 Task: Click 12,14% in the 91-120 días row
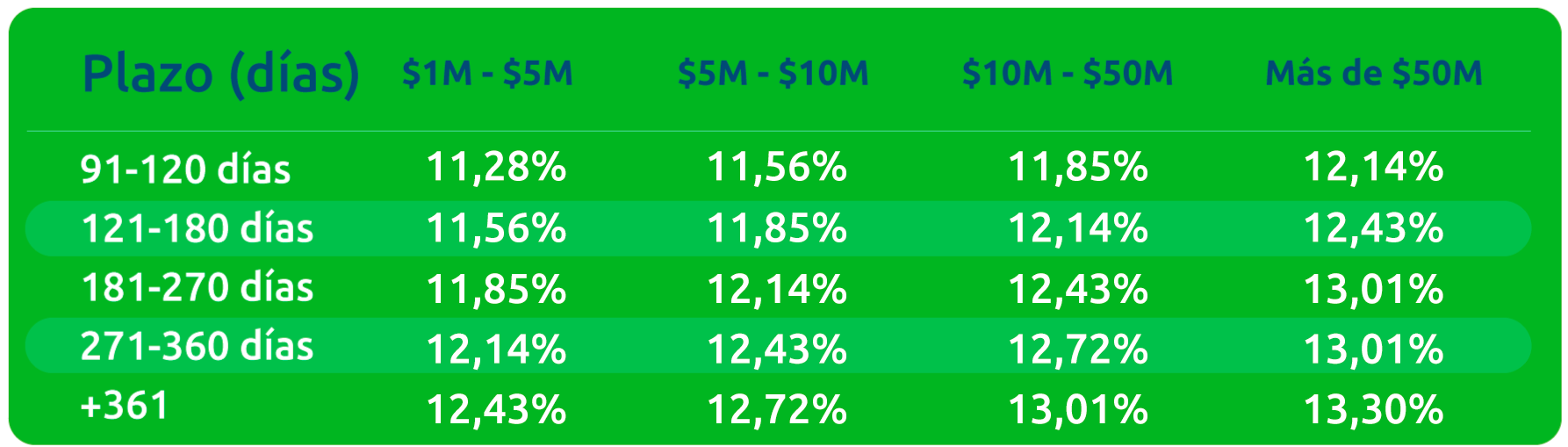tap(1373, 167)
